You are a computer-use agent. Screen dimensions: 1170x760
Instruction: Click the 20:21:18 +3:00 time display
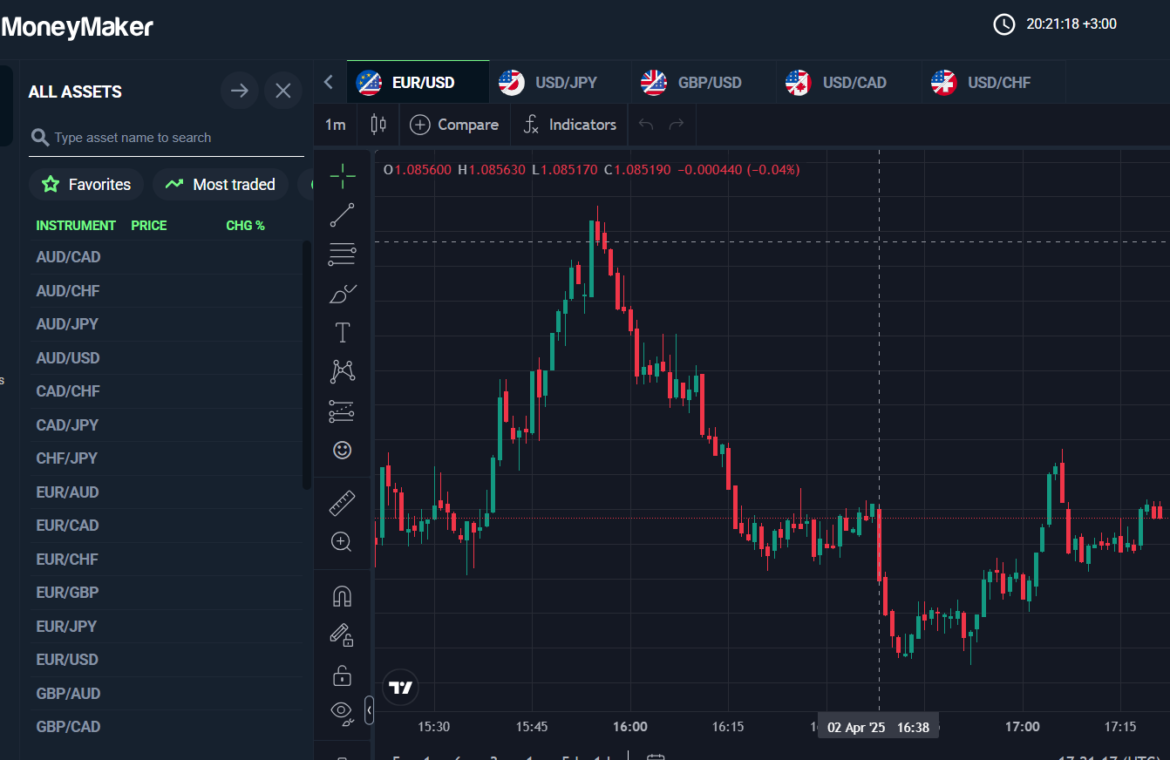pyautogui.click(x=1071, y=24)
